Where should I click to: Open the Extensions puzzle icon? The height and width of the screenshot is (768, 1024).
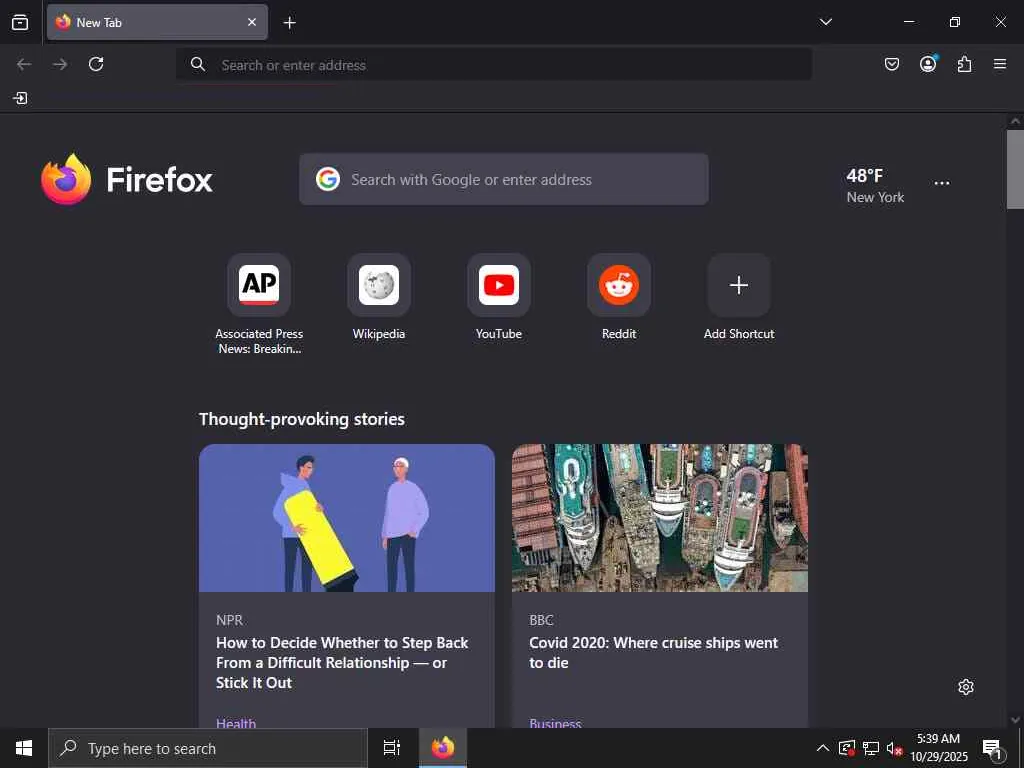pyautogui.click(x=964, y=64)
